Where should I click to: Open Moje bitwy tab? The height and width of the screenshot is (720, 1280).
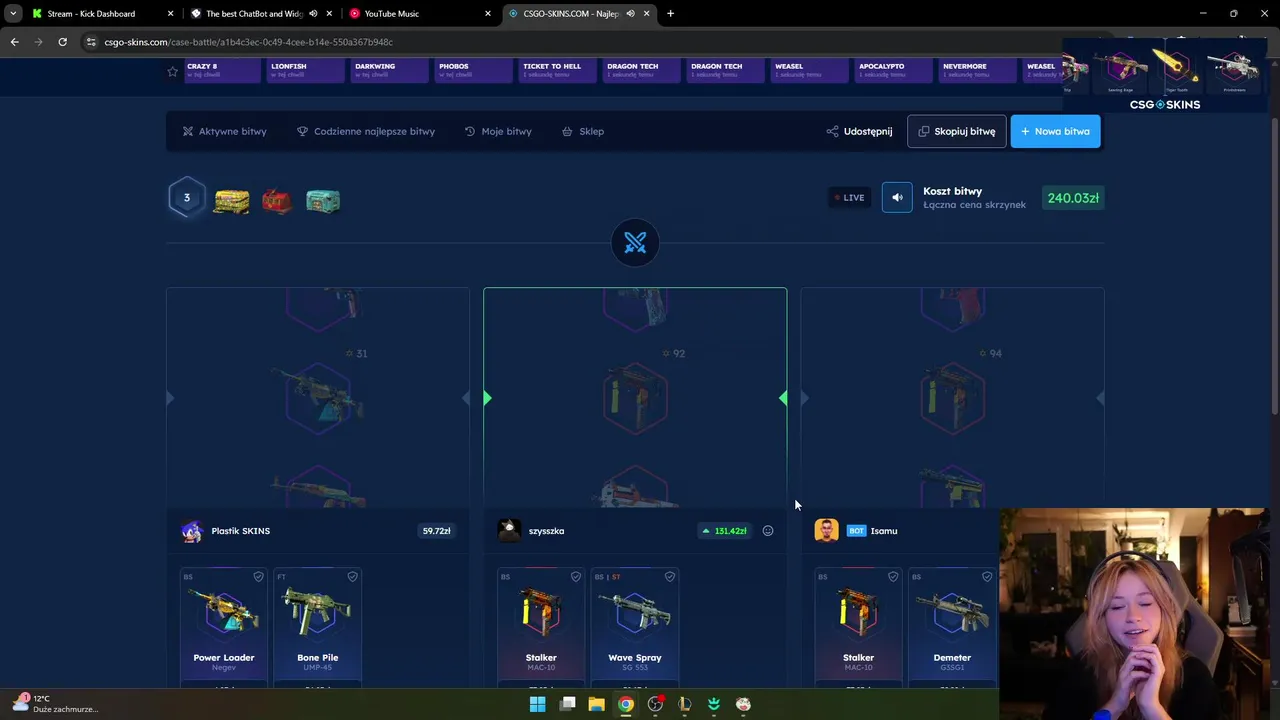(x=498, y=131)
